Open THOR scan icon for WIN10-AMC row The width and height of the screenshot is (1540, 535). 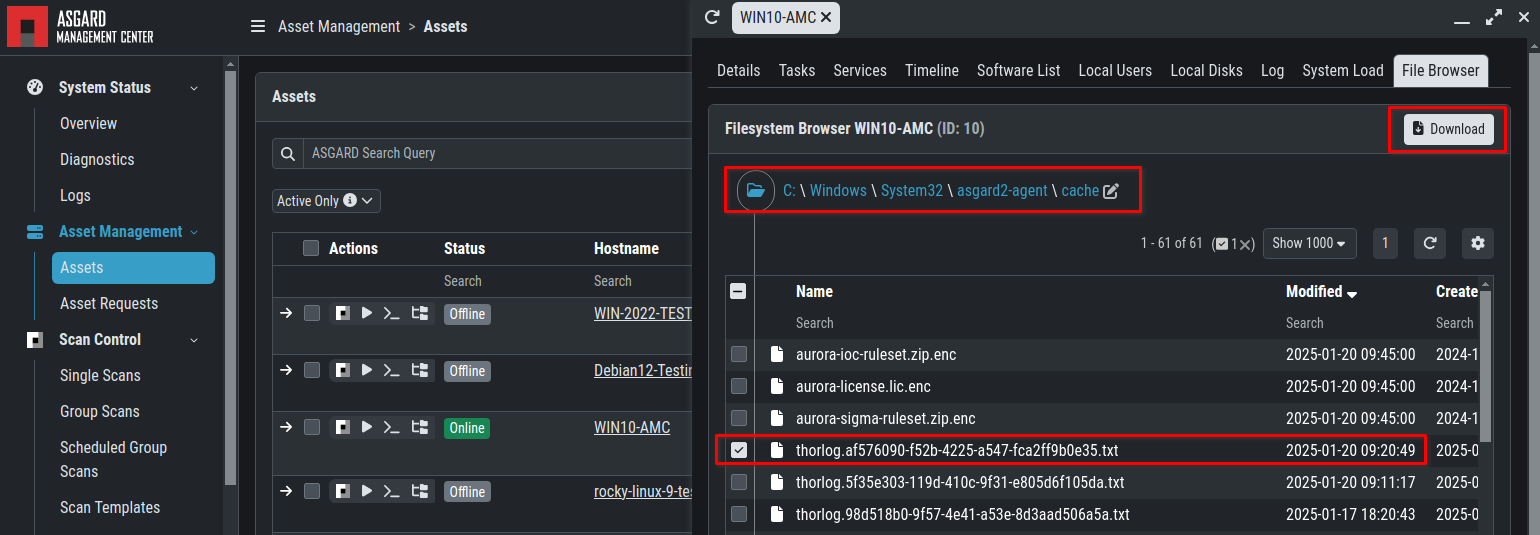pos(343,428)
